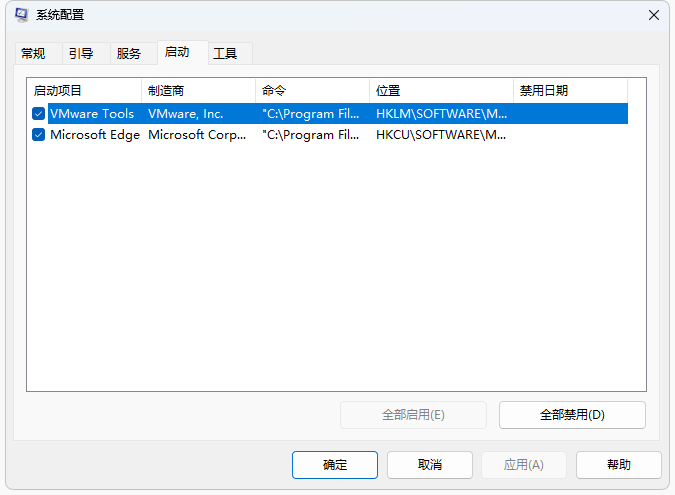This screenshot has width=675, height=495.
Task: Confirm with the 确定 button
Action: point(335,465)
